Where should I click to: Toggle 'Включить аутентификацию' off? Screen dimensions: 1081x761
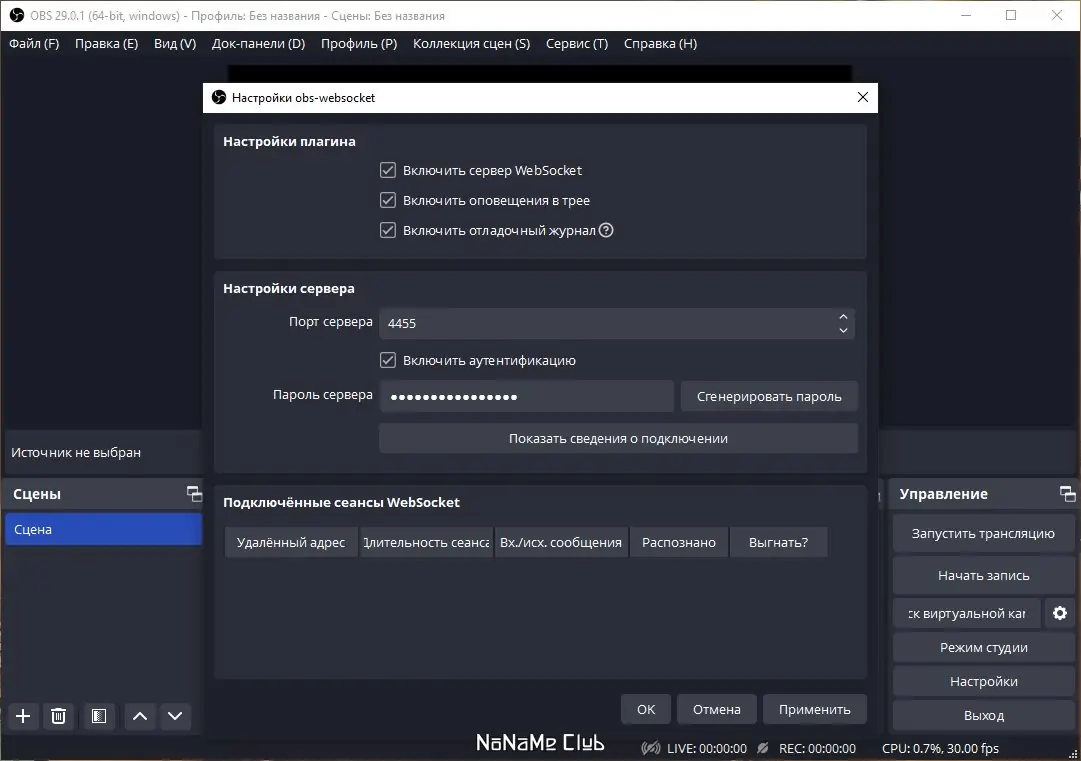387,360
